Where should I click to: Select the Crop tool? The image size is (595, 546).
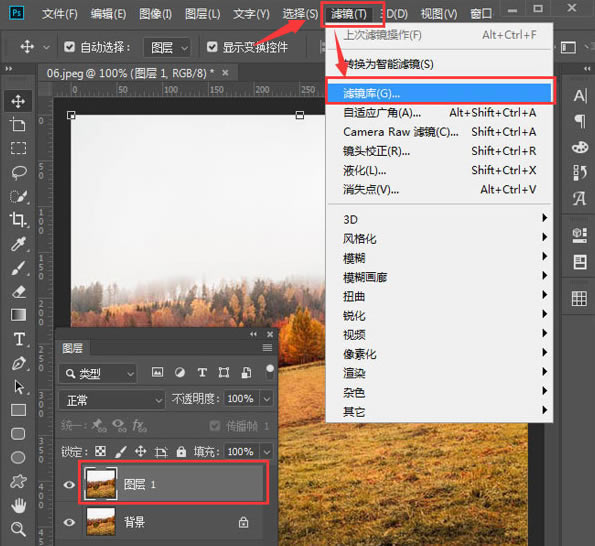pos(18,220)
